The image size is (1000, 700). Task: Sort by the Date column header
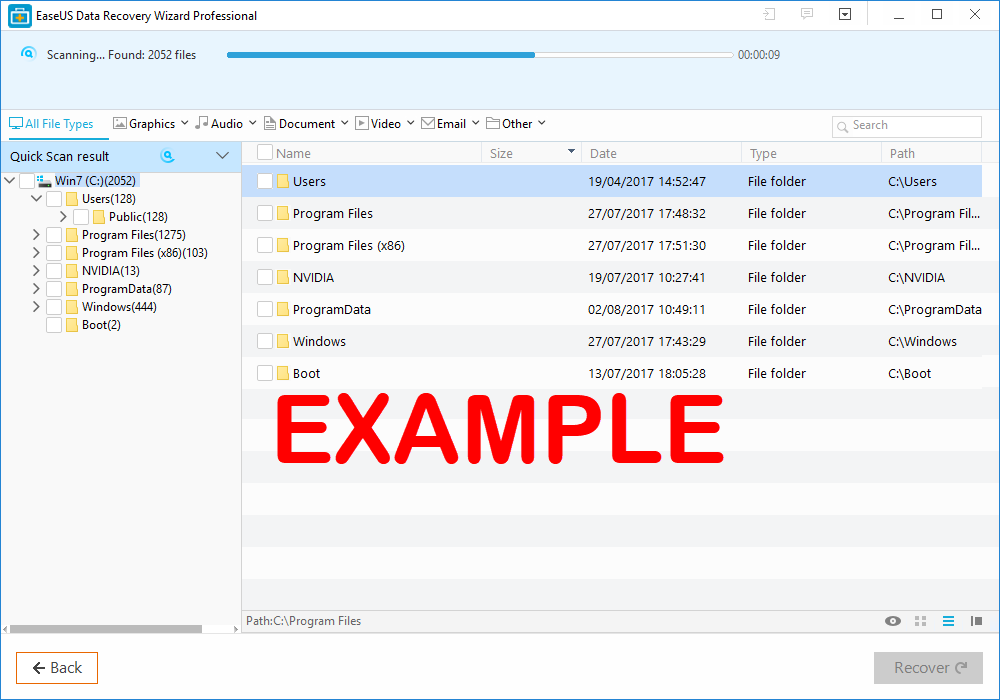[603, 153]
